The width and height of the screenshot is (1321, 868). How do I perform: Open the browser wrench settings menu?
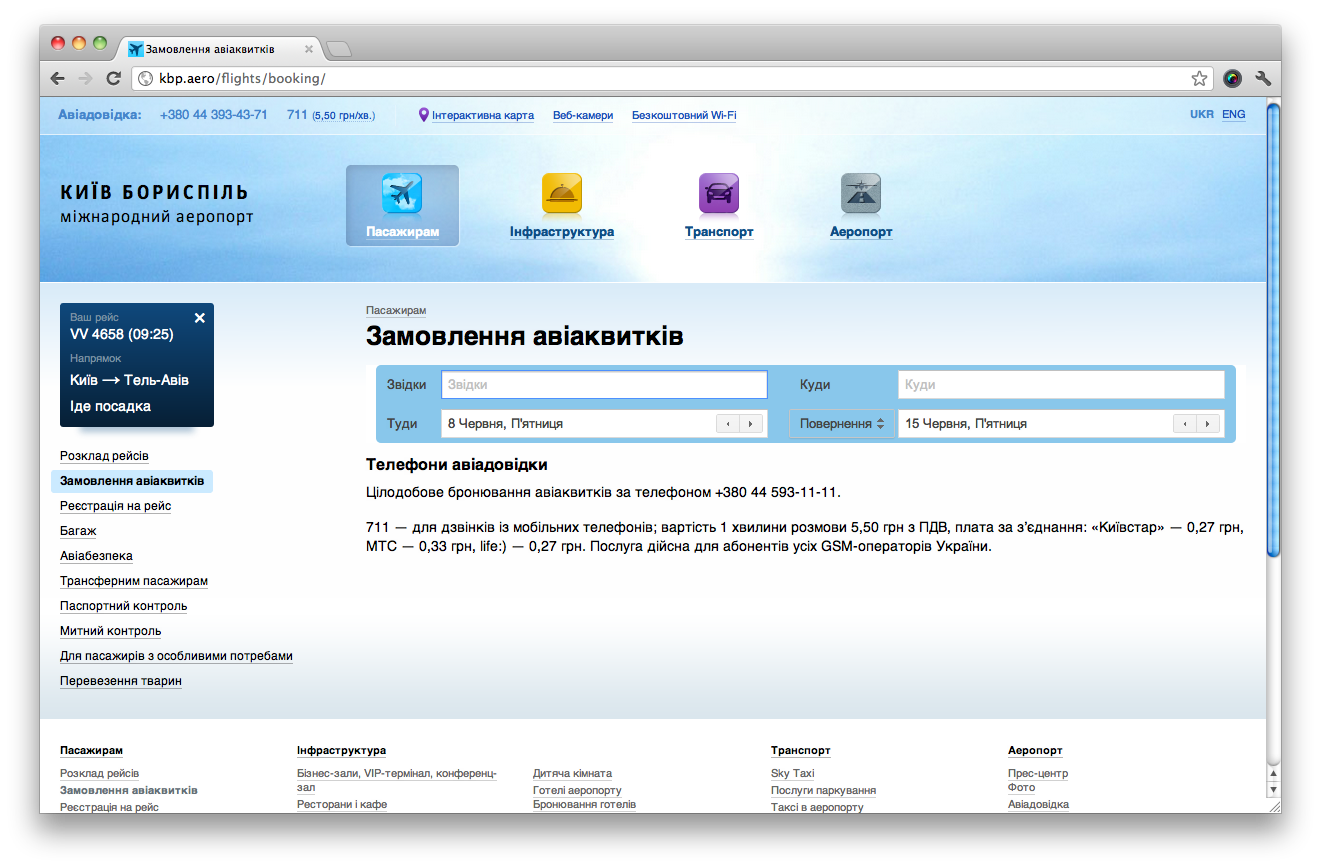(1262, 78)
